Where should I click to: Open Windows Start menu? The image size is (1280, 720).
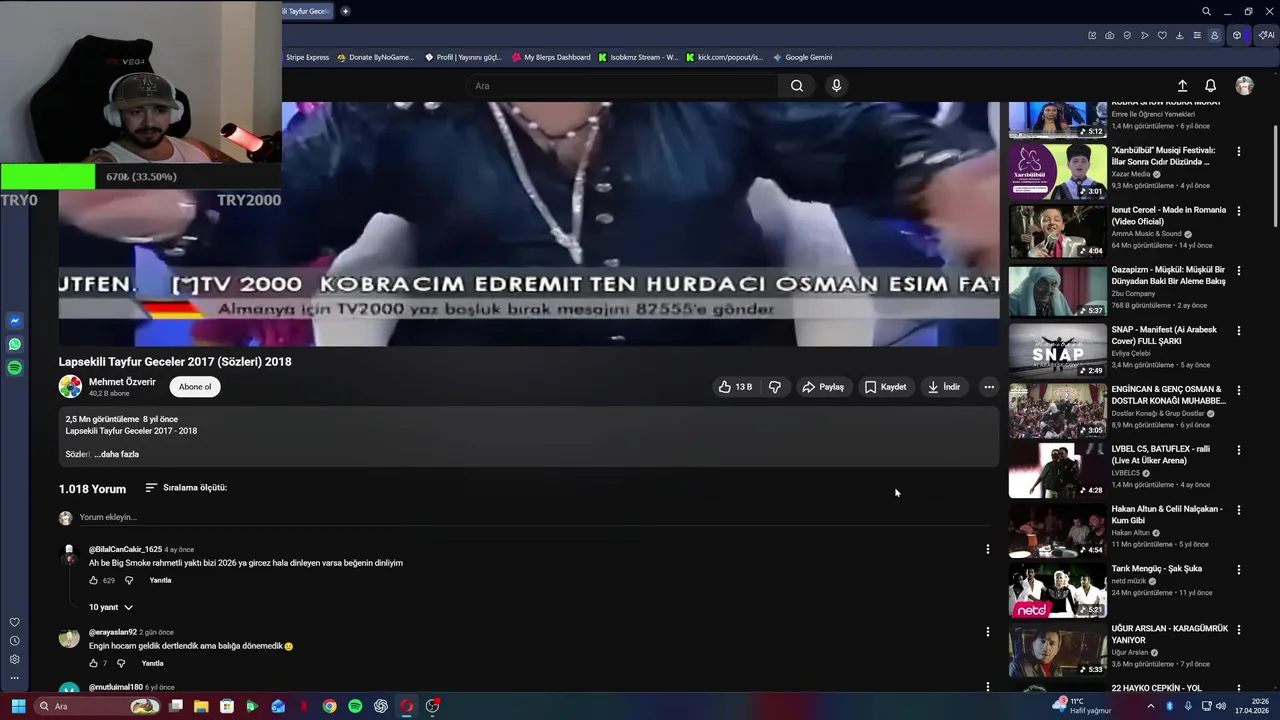click(x=18, y=706)
